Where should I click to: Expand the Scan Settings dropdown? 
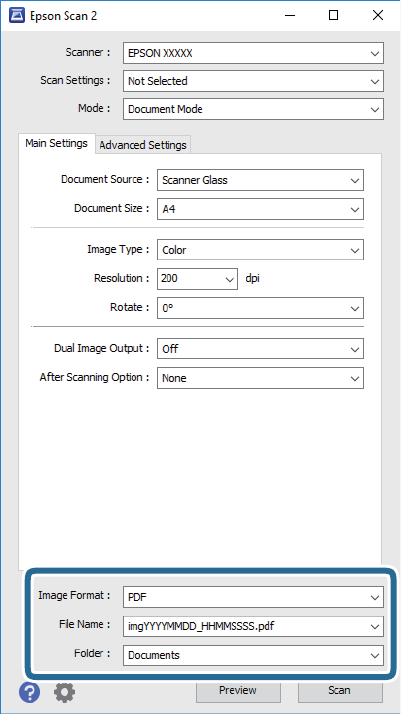click(x=254, y=81)
